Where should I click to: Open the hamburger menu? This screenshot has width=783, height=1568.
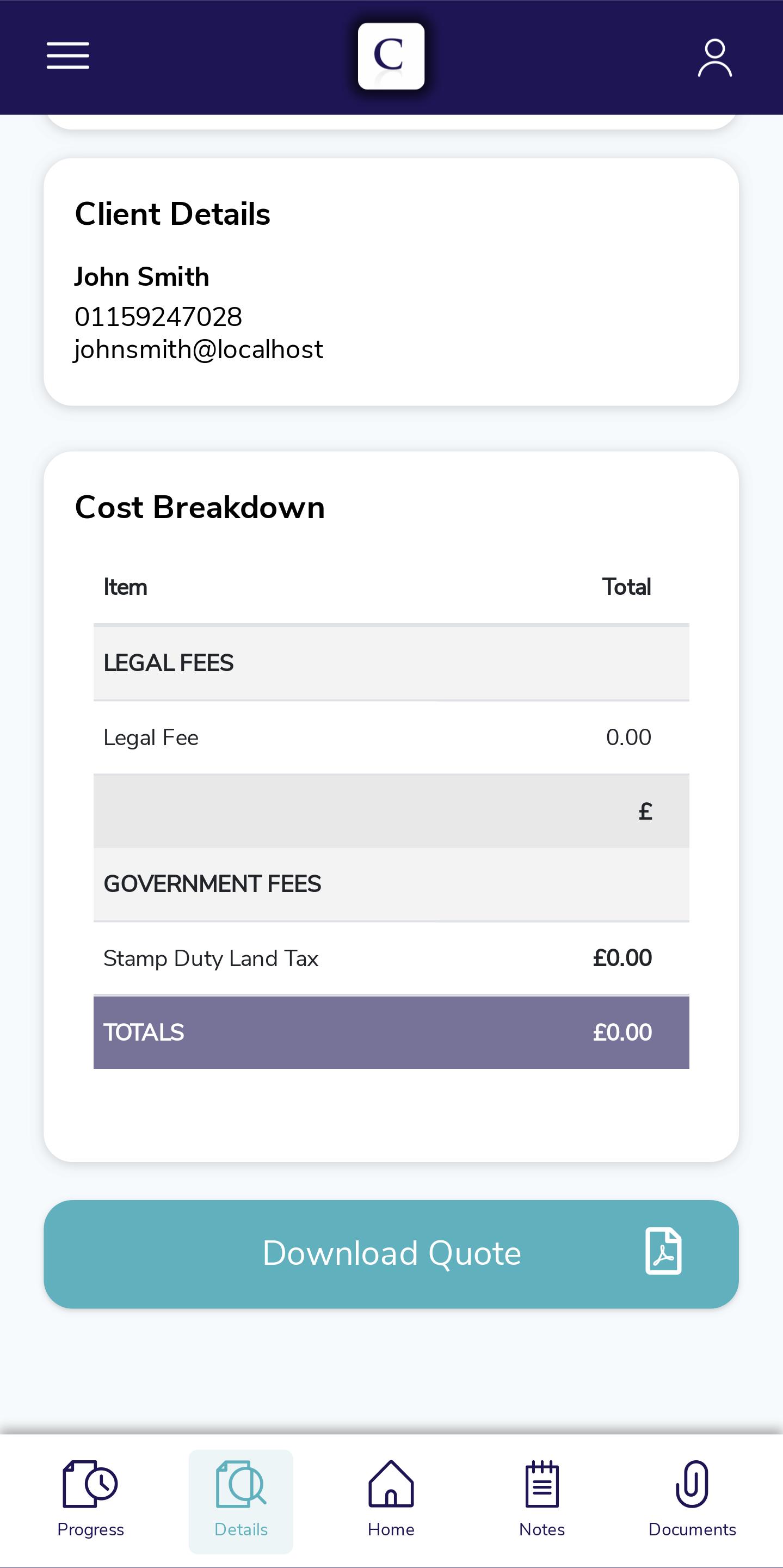(67, 56)
